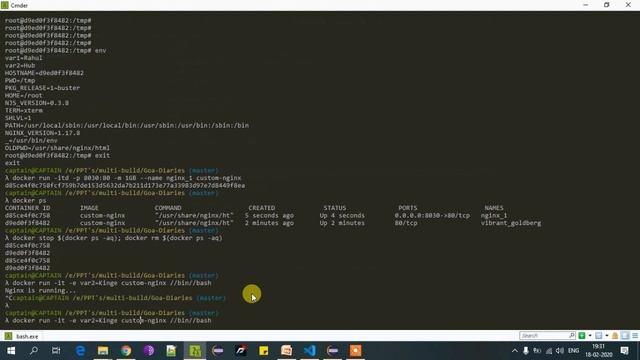
Task: Open the Windows notification center
Action: [x=624, y=351]
